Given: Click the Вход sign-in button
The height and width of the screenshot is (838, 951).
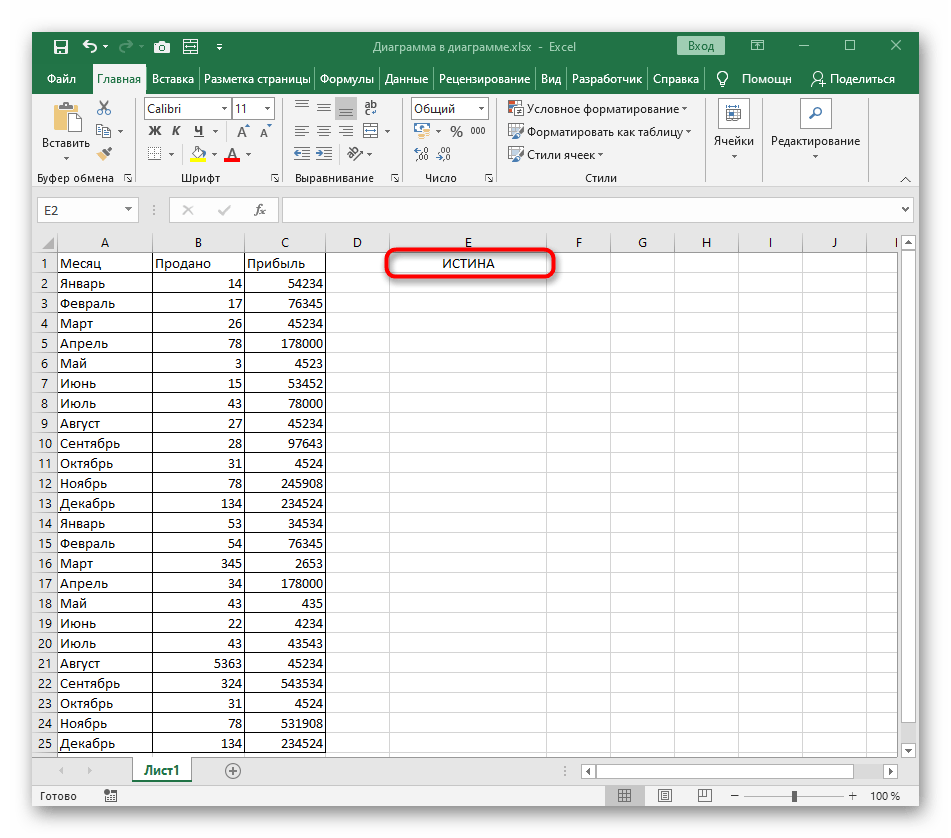Looking at the screenshot, I should click(701, 46).
